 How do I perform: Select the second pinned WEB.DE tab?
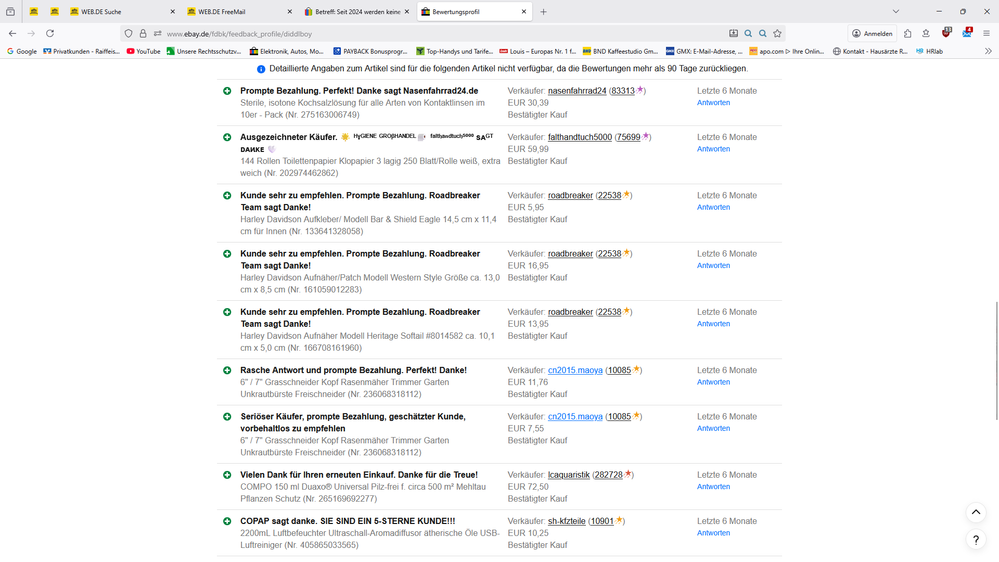55,11
